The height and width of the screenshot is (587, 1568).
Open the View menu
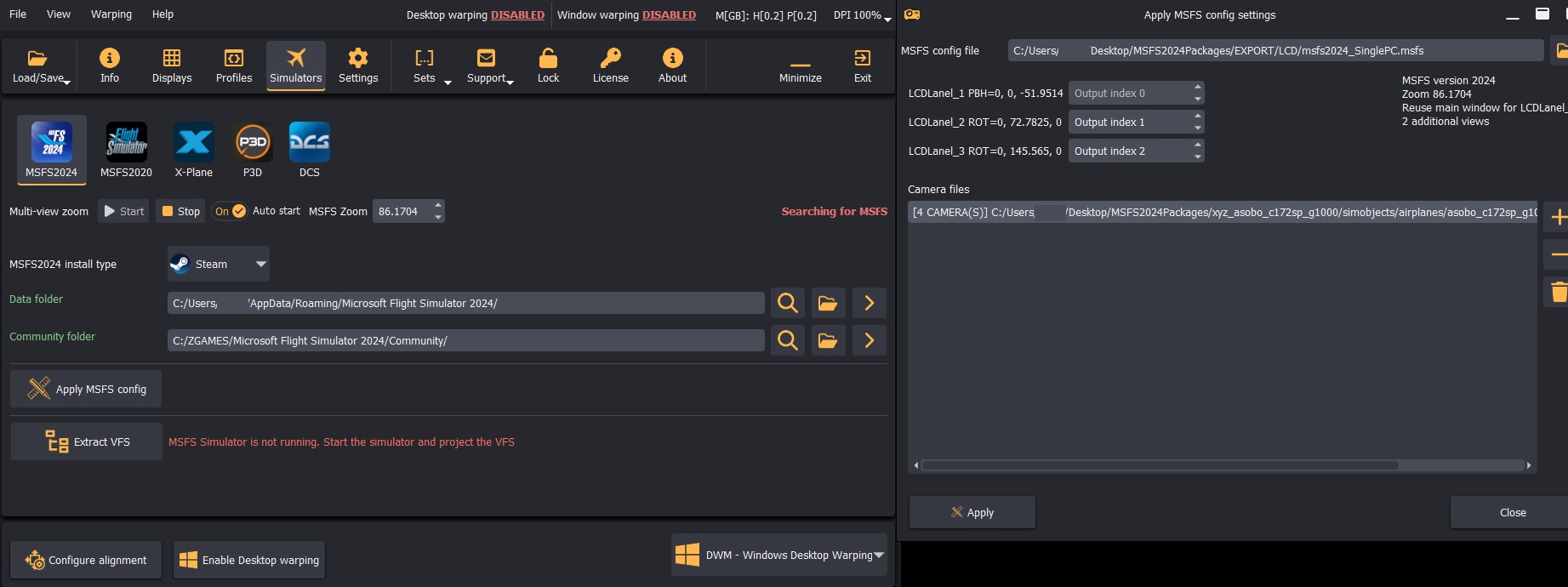pyautogui.click(x=59, y=14)
